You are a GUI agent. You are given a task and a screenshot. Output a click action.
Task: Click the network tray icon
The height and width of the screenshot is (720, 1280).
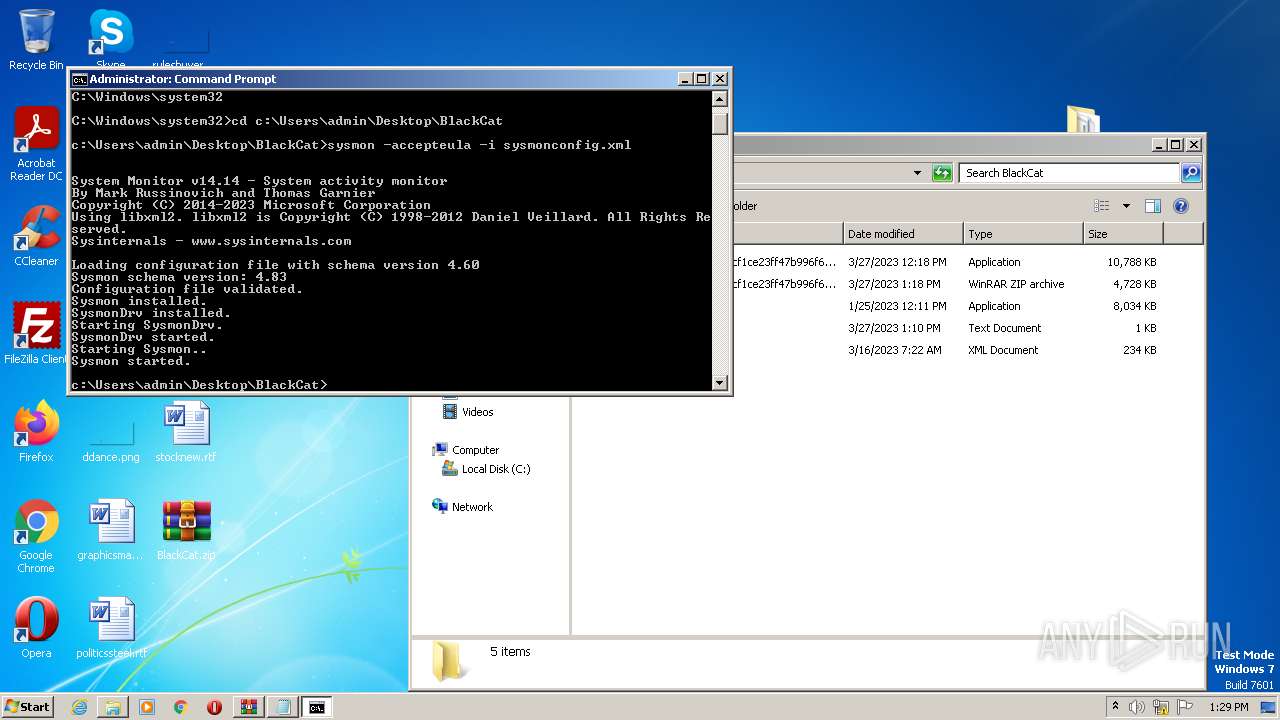point(1161,707)
